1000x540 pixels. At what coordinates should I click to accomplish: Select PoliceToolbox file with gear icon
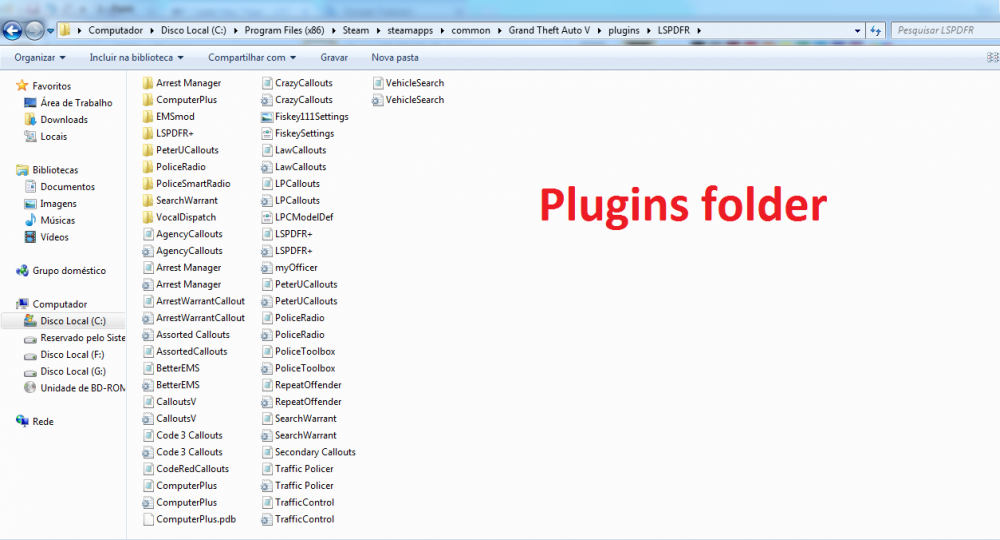[x=298, y=368]
